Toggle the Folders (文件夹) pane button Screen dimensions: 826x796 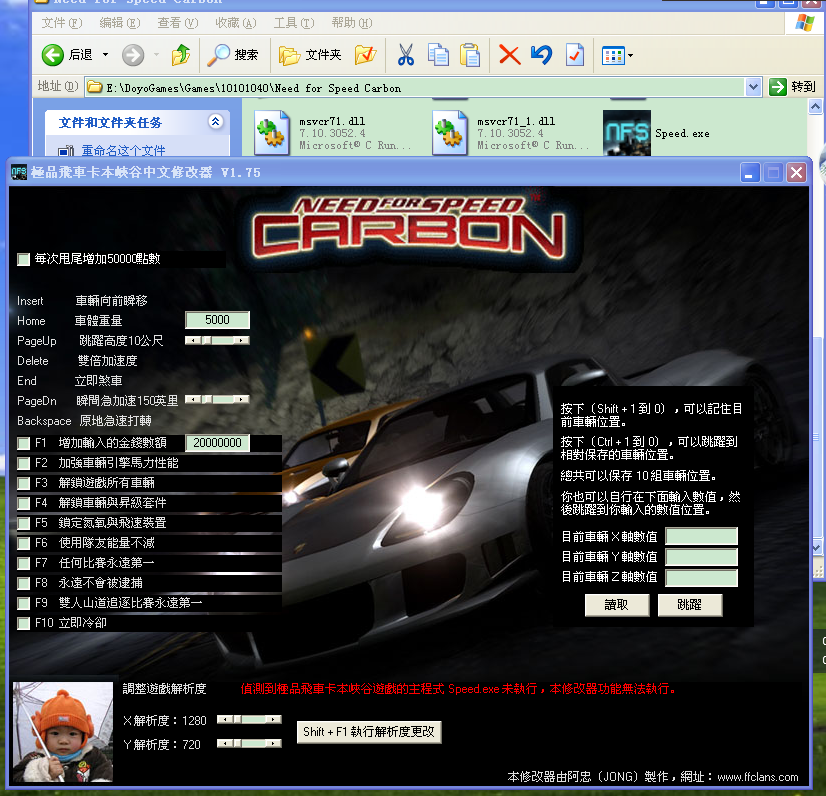tap(310, 55)
